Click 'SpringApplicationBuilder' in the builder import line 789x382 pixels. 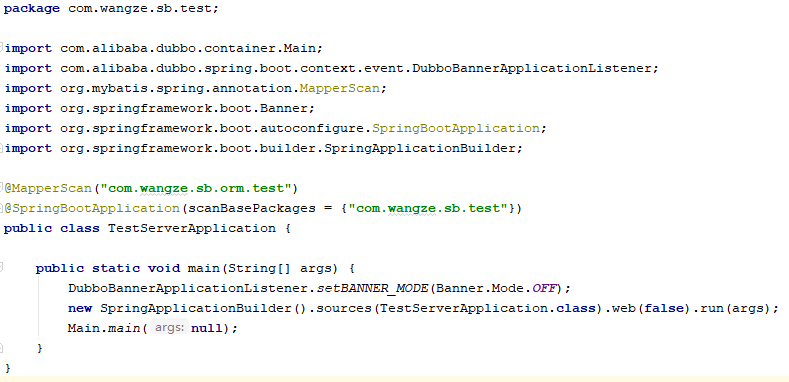tap(420, 148)
